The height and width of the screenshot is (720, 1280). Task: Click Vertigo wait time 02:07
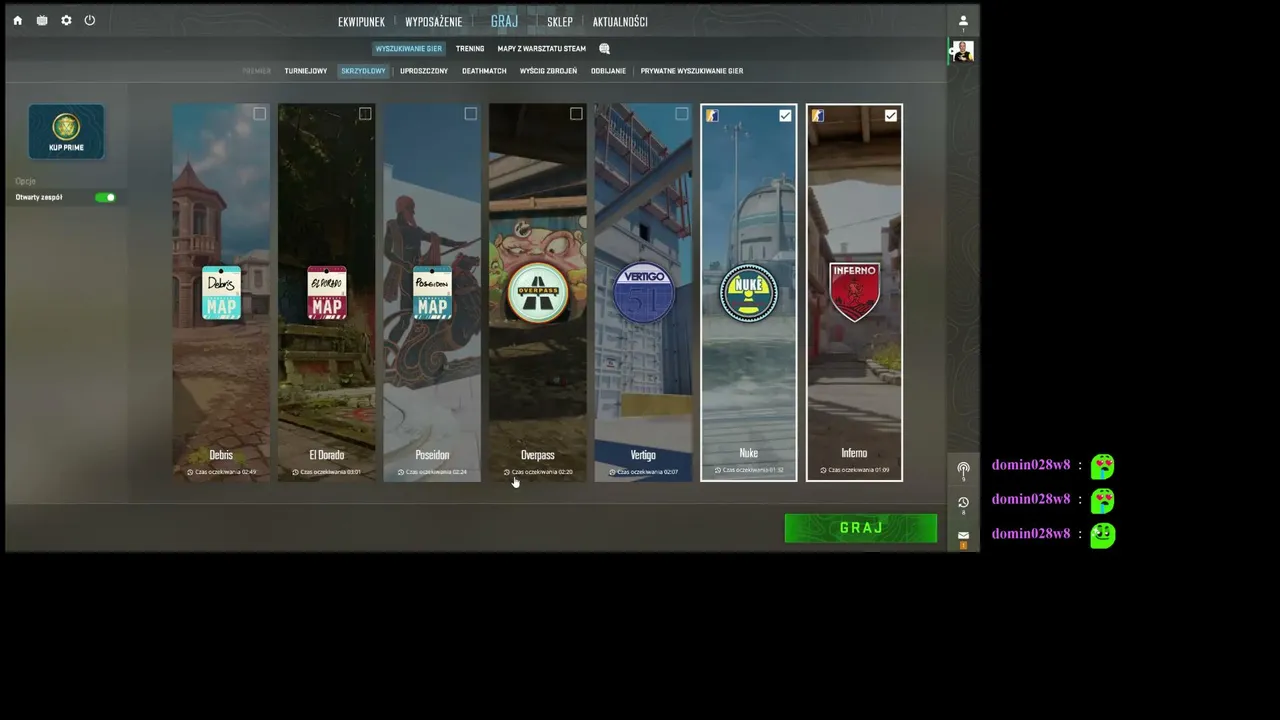[643, 472]
